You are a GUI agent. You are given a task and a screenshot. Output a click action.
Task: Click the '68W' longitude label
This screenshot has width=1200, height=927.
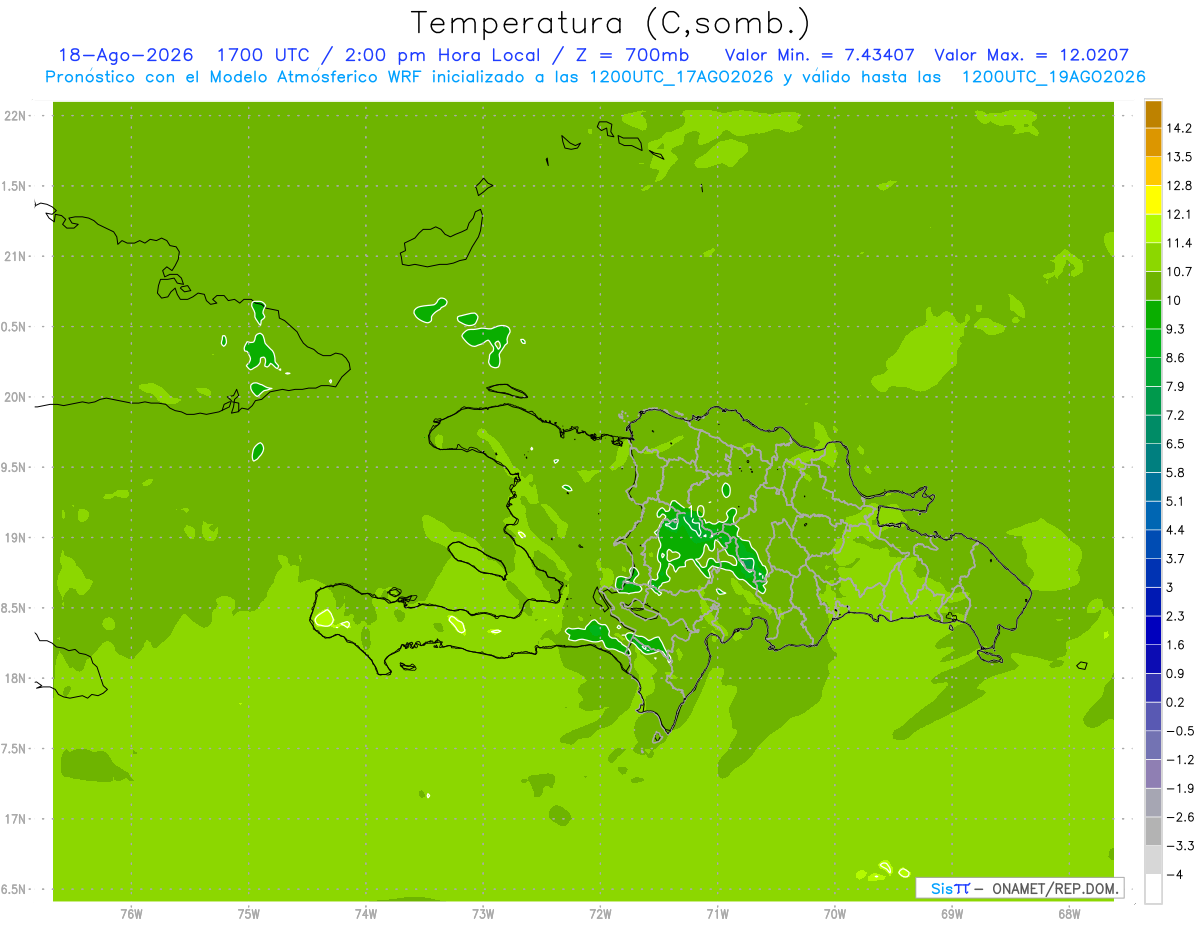1068,914
